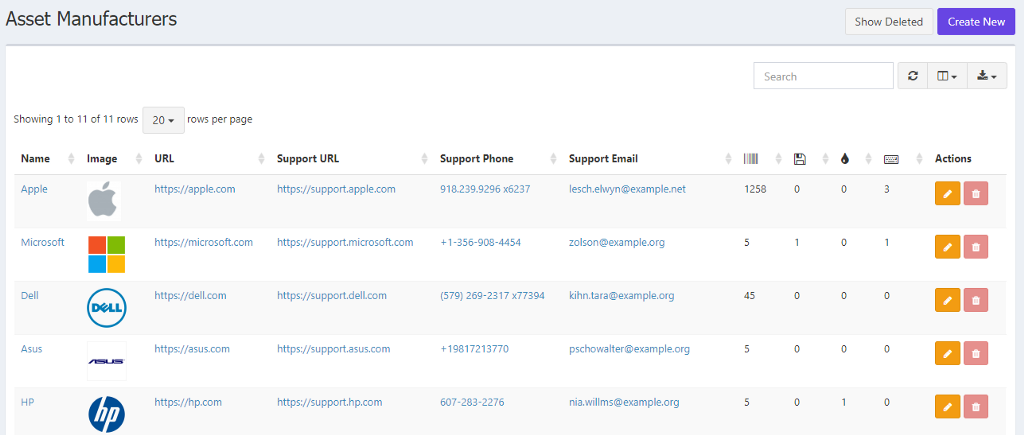Image resolution: width=1024 pixels, height=435 pixels.
Task: Click the delete trash icon for Microsoft
Action: (975, 246)
